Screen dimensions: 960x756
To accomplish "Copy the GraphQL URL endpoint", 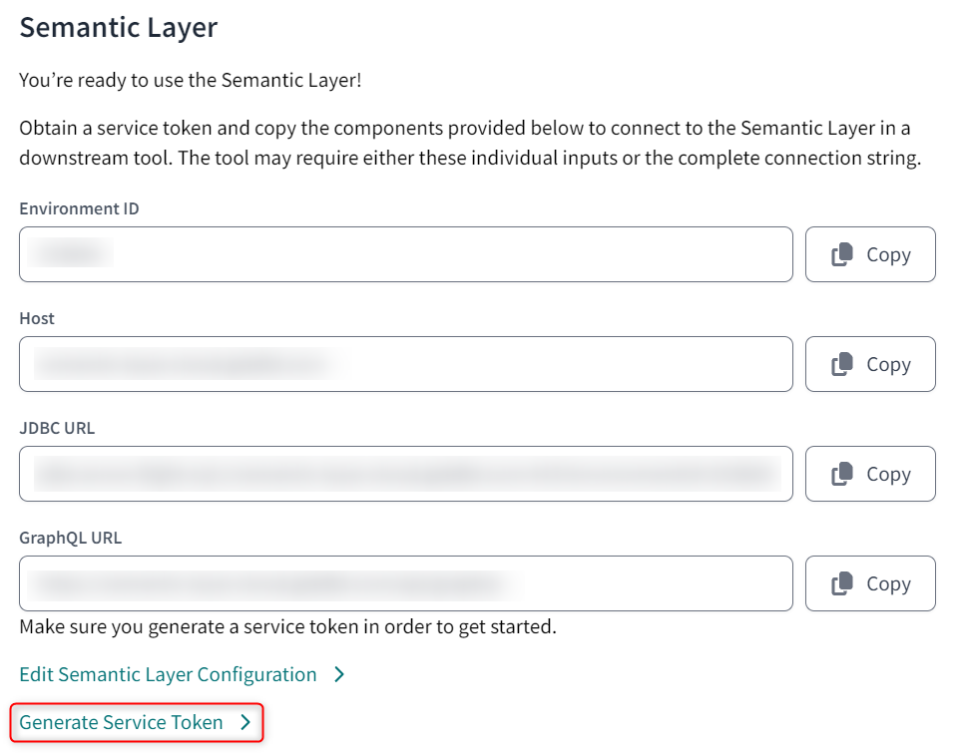I will [x=869, y=583].
